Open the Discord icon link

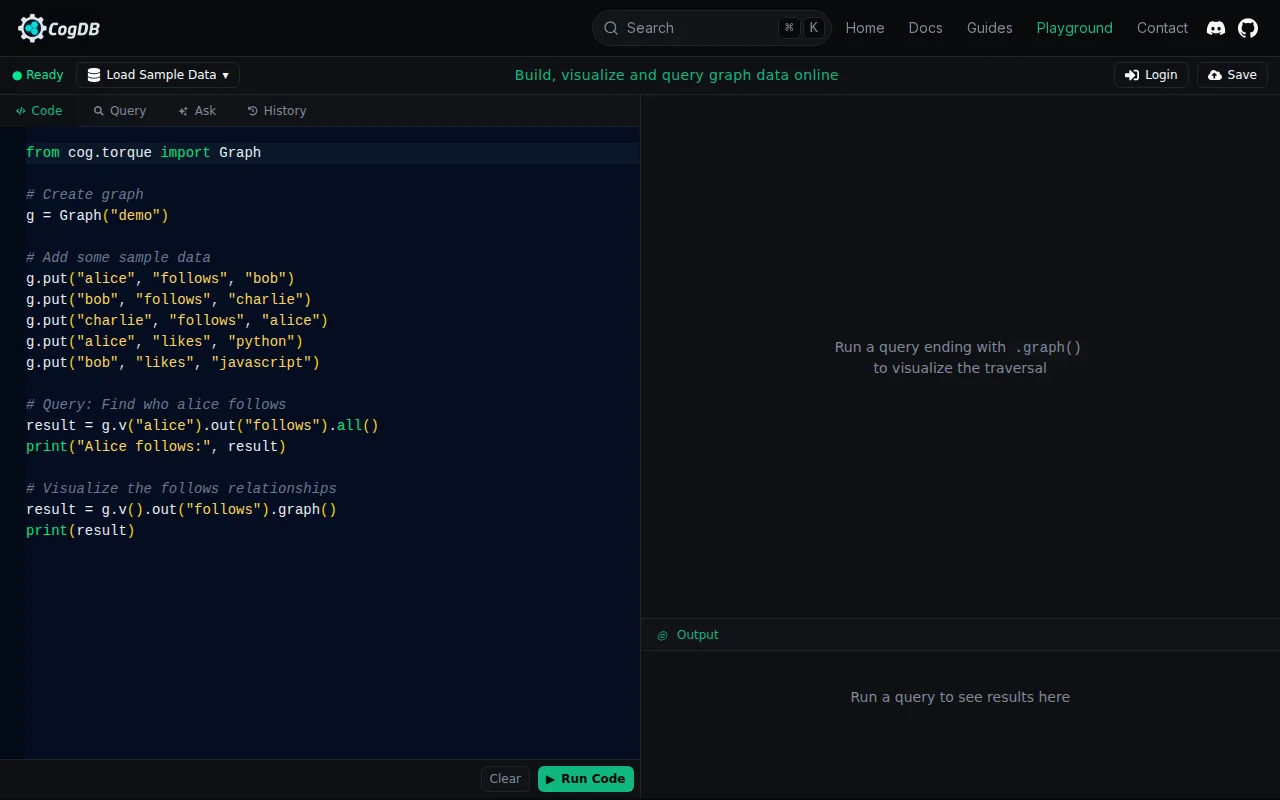coord(1216,28)
